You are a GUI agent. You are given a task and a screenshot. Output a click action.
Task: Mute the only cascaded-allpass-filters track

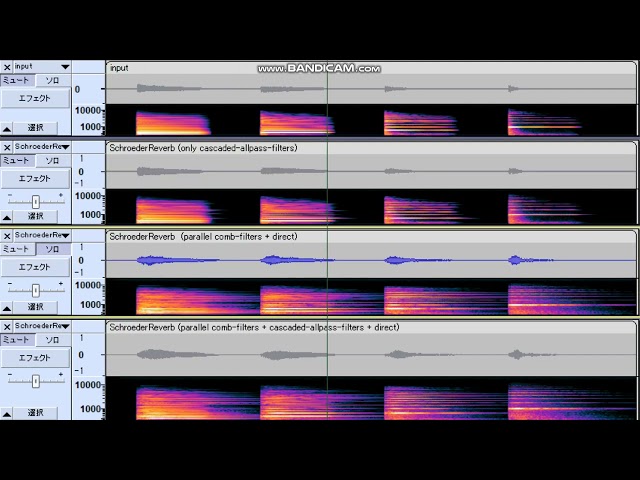17,161
